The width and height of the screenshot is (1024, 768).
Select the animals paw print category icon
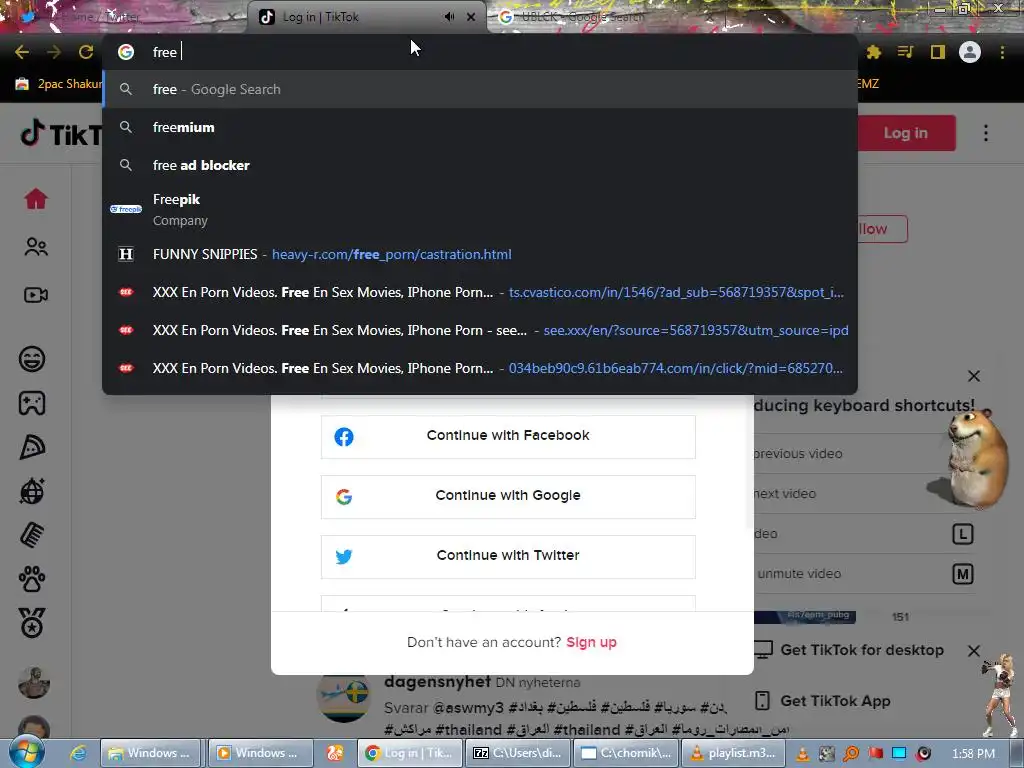pos(32,579)
